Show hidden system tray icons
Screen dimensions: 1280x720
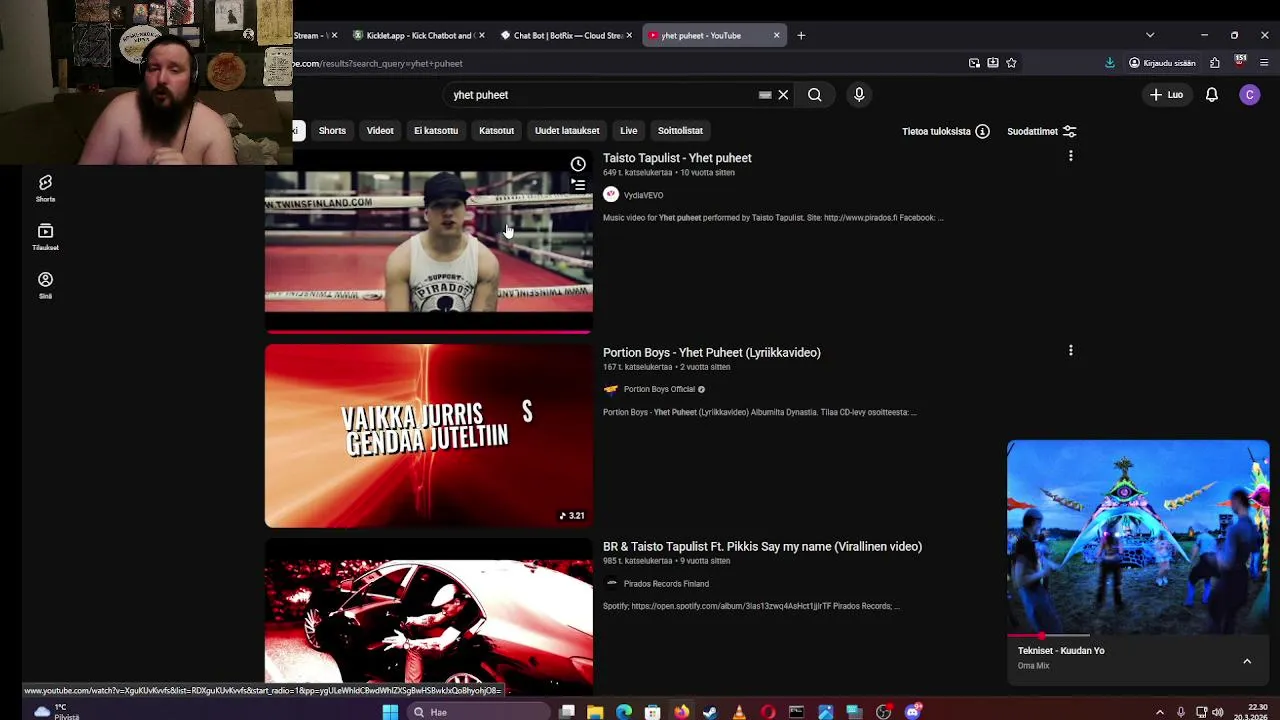[x=1160, y=712]
